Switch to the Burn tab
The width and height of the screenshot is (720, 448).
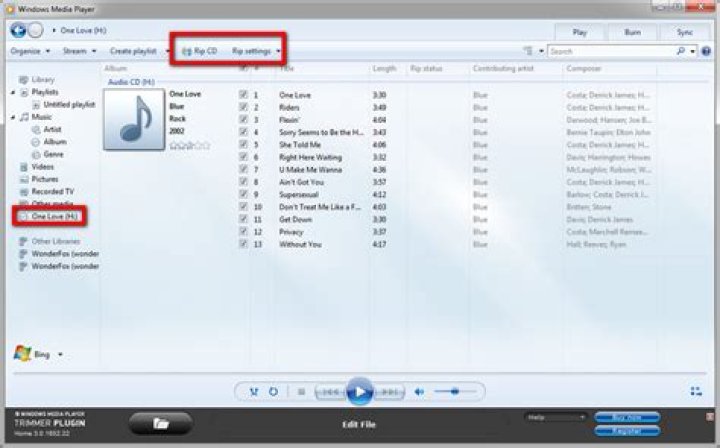pos(632,32)
